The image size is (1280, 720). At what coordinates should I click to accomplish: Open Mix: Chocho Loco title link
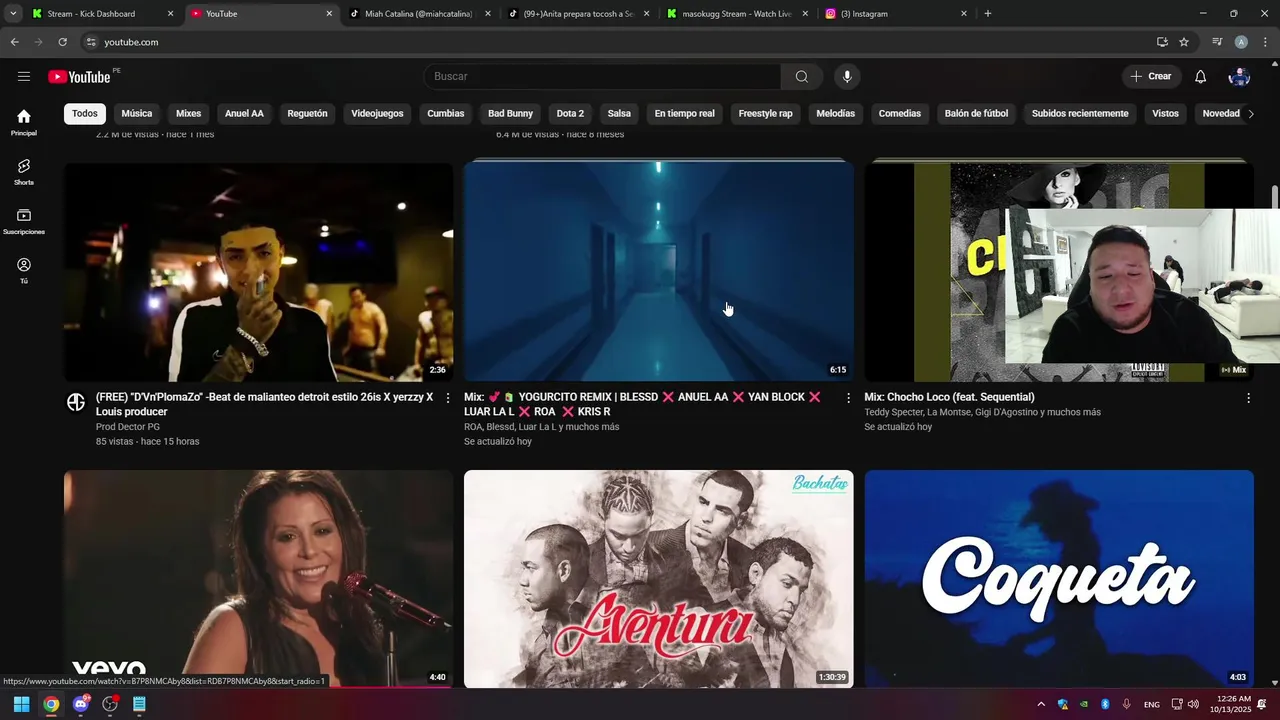tap(949, 397)
